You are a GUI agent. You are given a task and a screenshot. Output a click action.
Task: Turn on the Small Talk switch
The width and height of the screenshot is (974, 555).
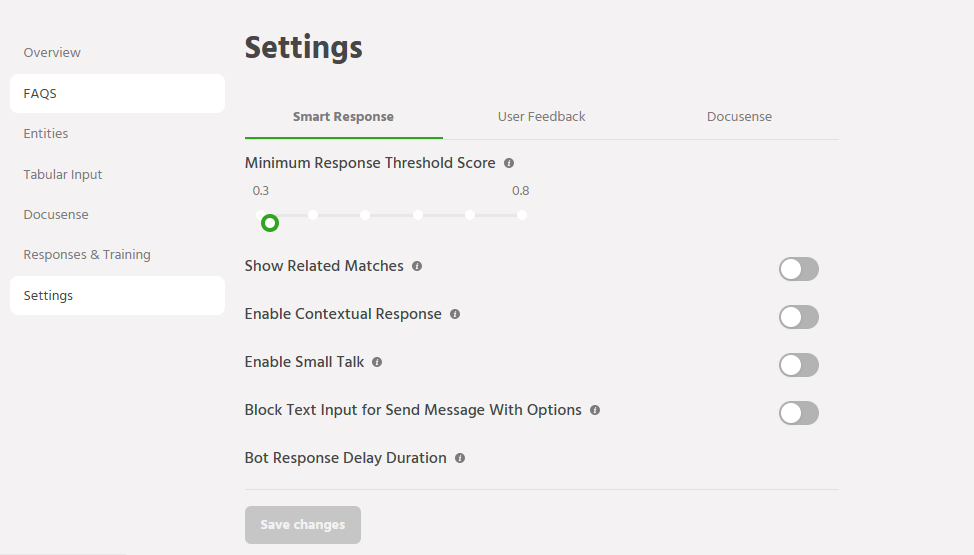798,365
